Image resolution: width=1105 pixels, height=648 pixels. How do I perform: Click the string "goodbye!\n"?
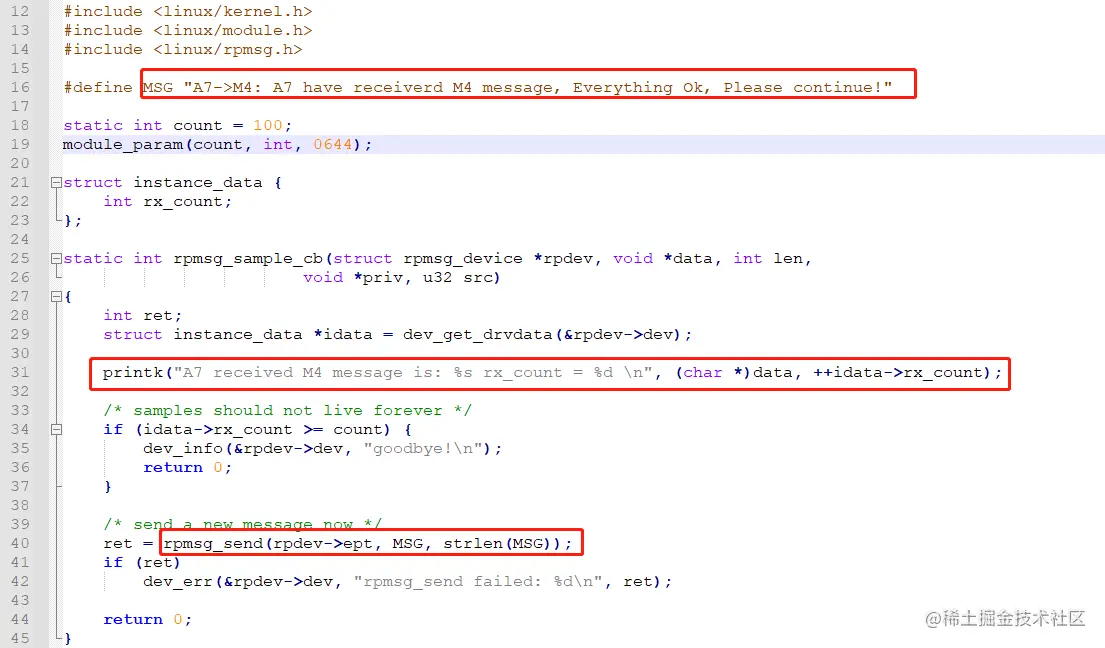423,449
